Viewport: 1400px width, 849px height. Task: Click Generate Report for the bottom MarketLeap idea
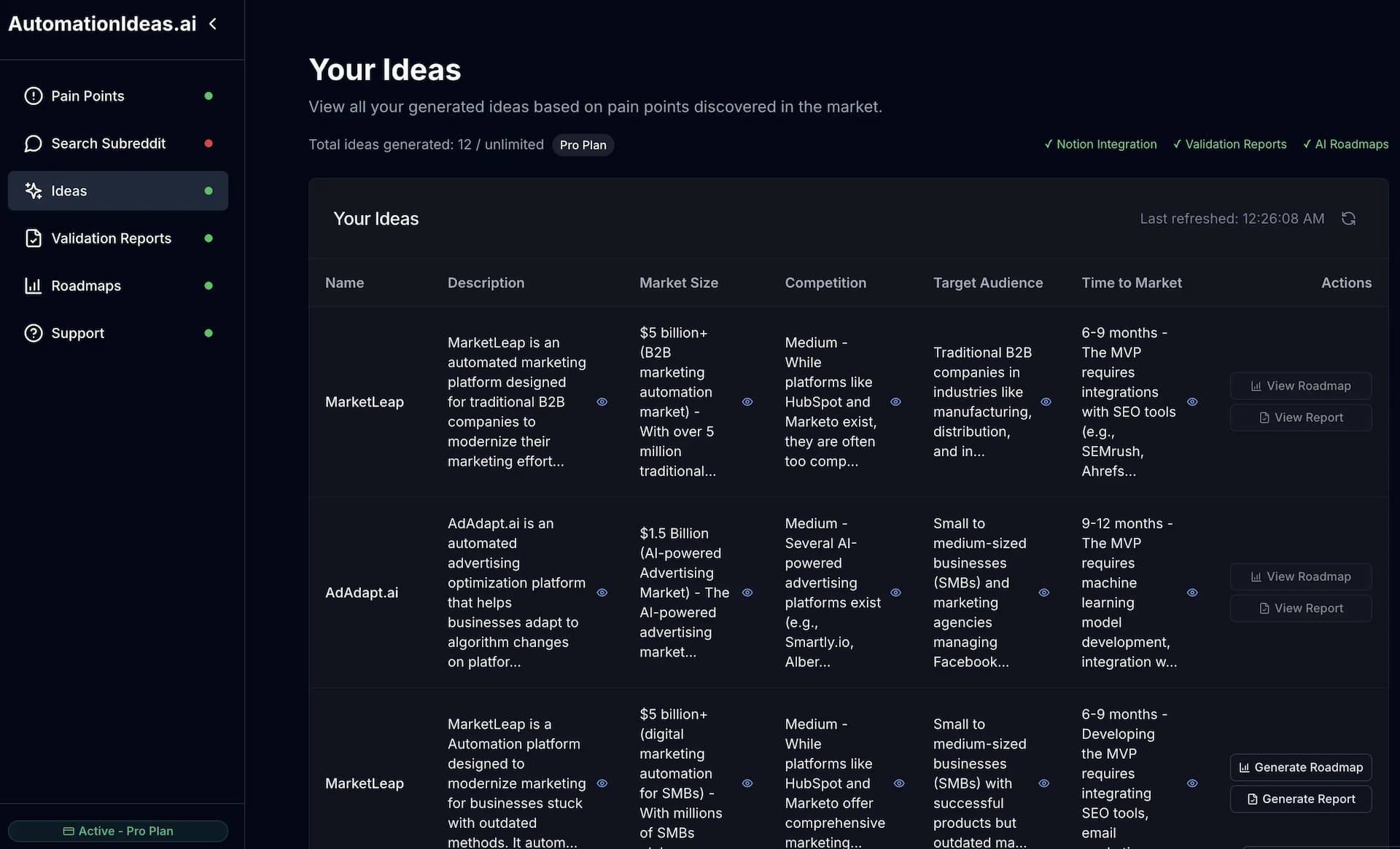[x=1301, y=799]
